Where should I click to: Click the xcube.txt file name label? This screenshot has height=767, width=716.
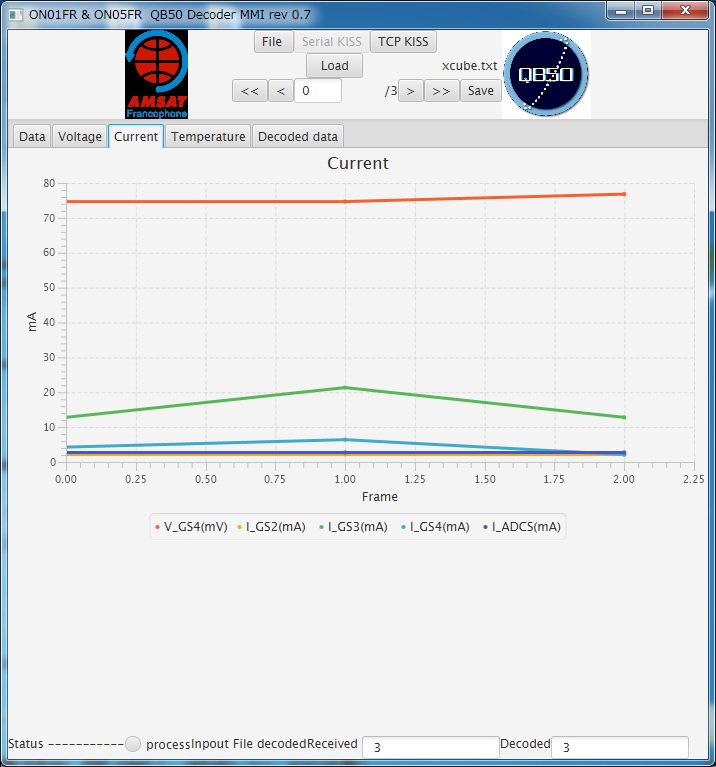470,66
